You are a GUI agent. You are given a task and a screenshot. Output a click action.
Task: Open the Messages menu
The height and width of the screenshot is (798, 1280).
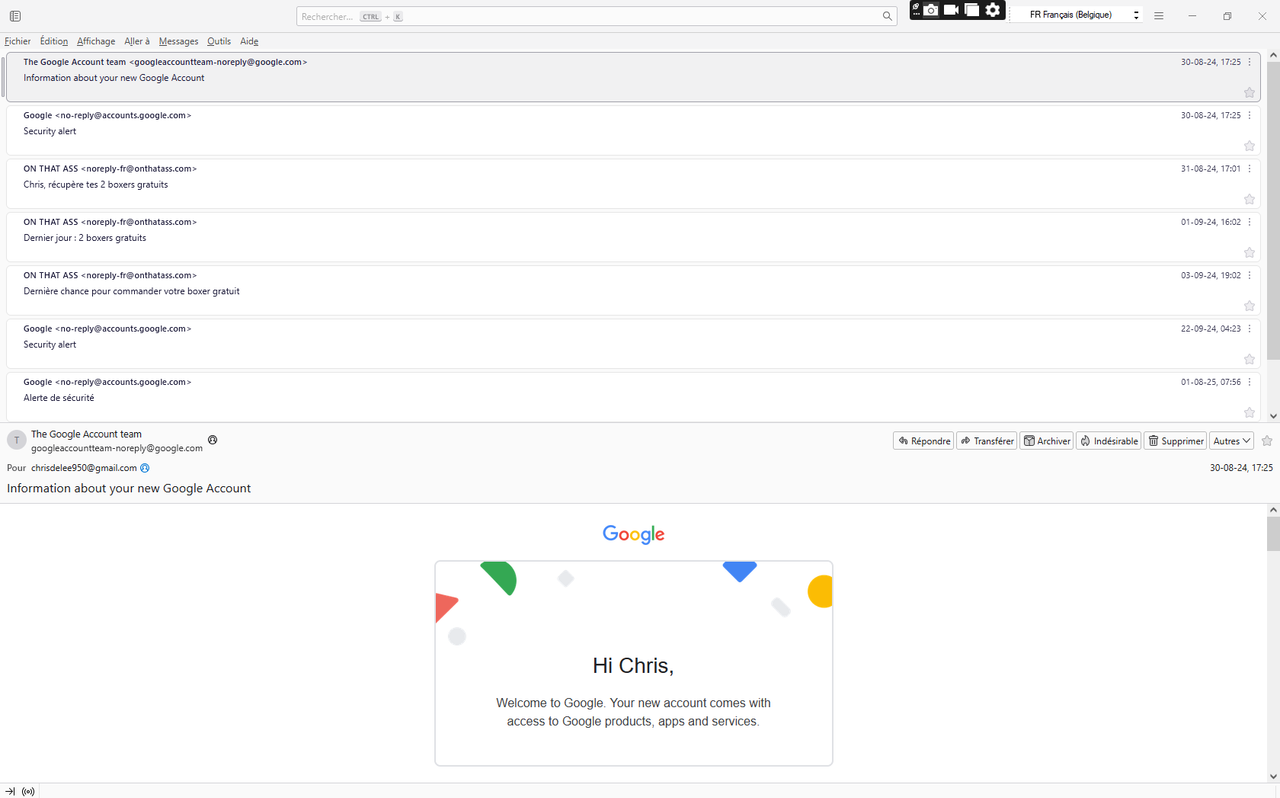point(178,41)
